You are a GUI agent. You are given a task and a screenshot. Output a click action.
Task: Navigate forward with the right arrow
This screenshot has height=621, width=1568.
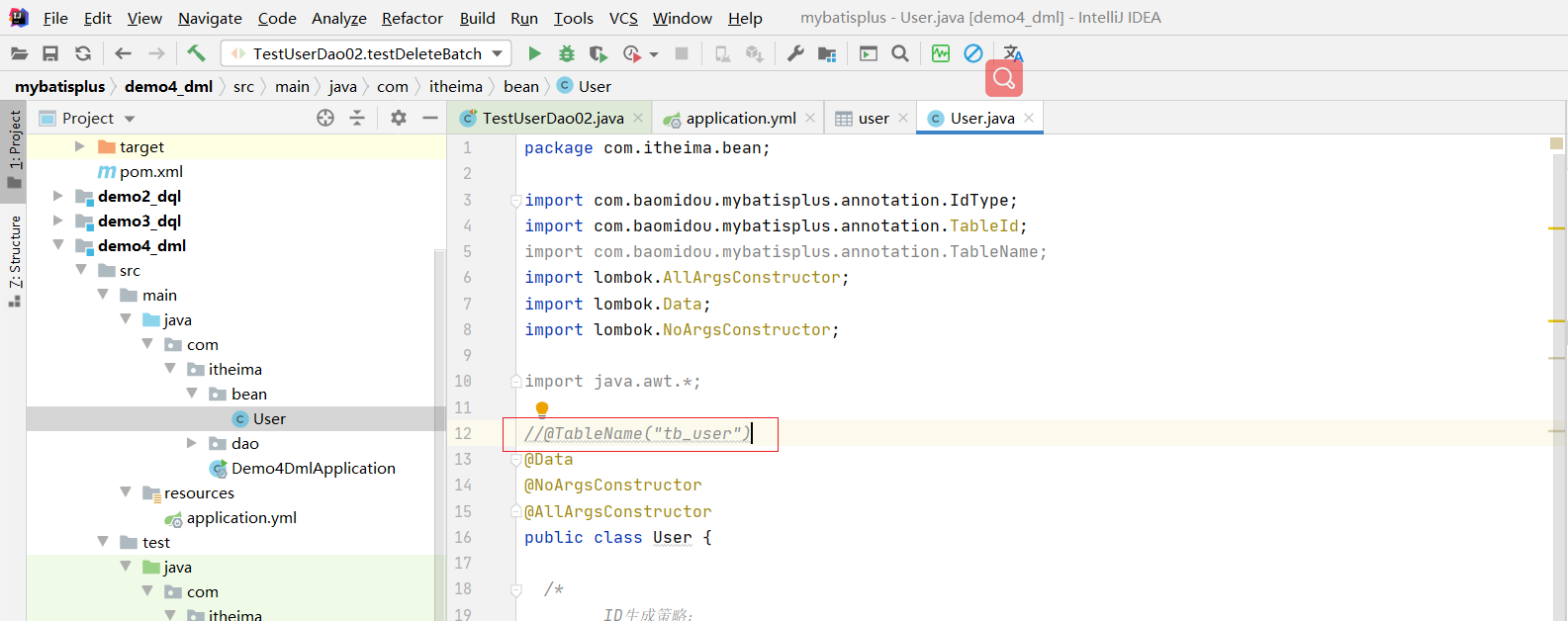(x=156, y=53)
